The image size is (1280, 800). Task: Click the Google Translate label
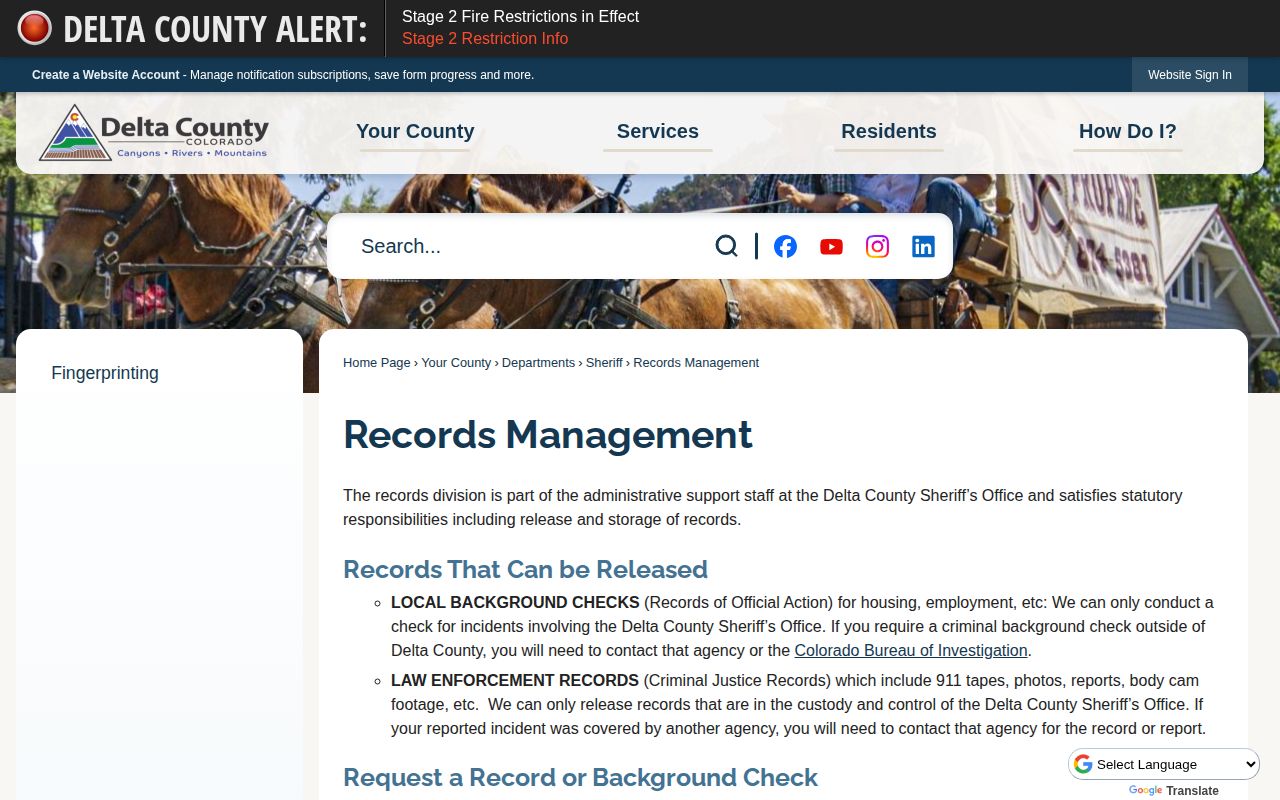click(1174, 791)
